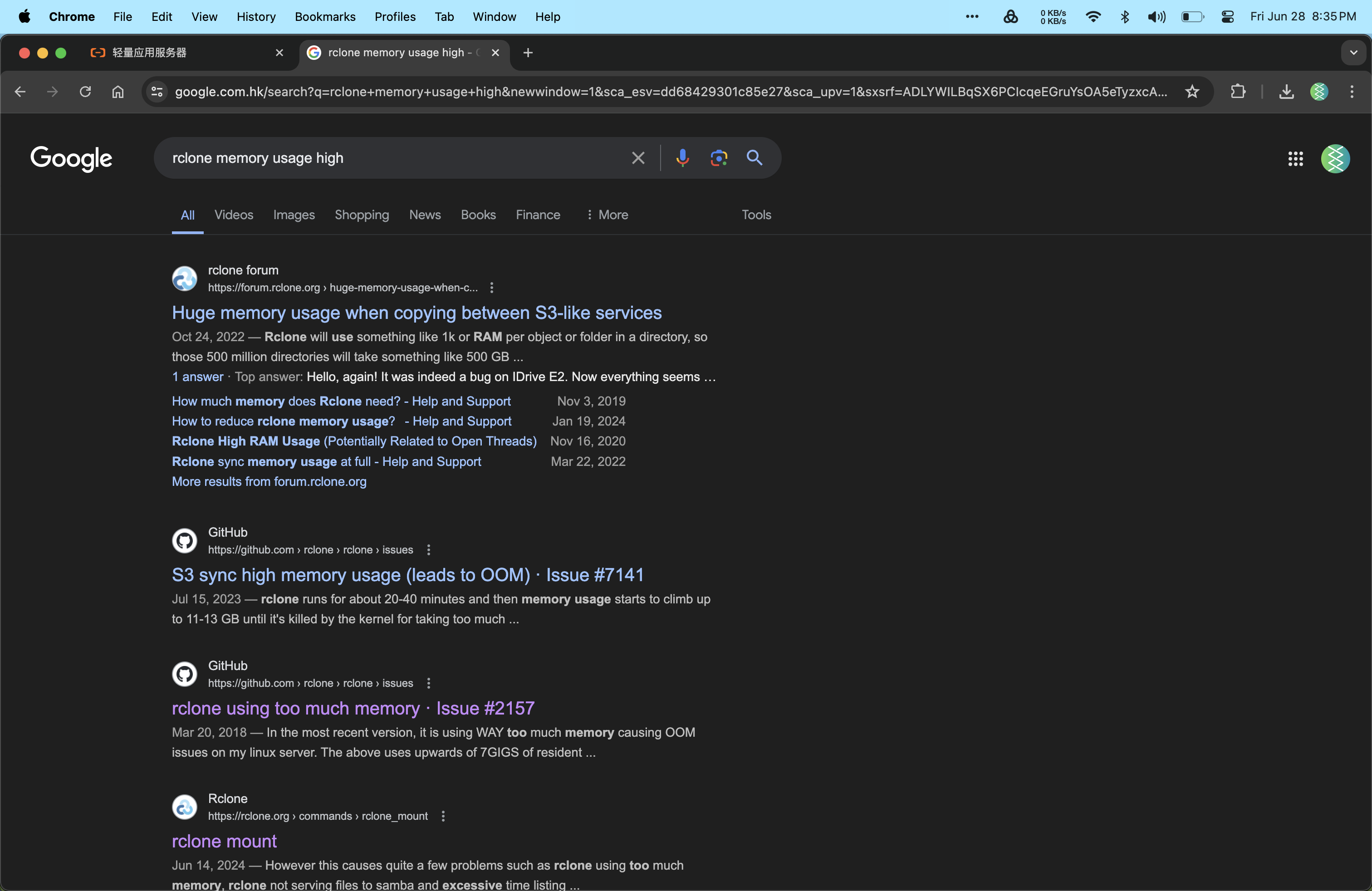Open How to reduce rclone memory usage link

341,421
